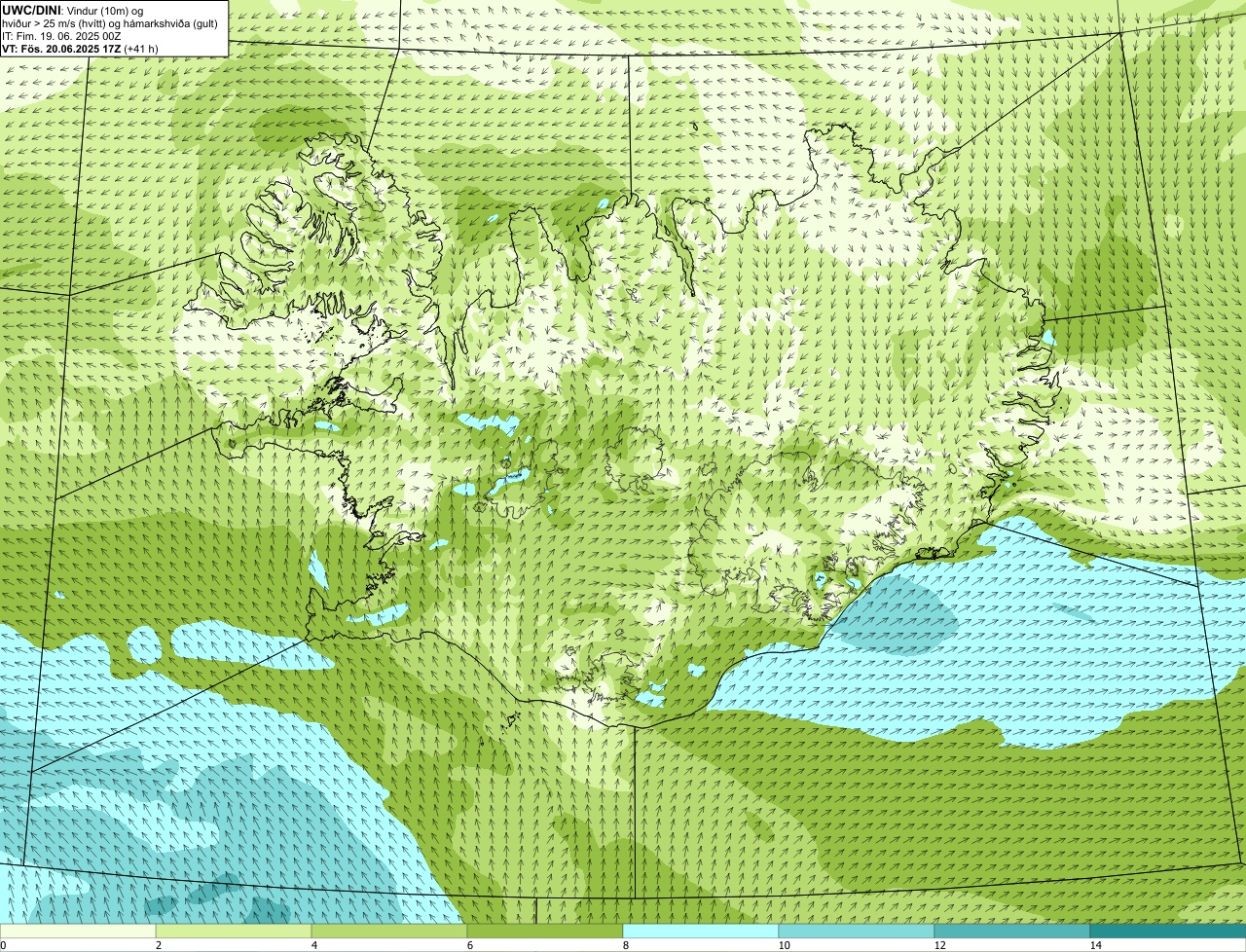Screen dimensions: 1246x952
Task: Click the 6–8 m/s olive green legend swatch
Action: point(545,931)
